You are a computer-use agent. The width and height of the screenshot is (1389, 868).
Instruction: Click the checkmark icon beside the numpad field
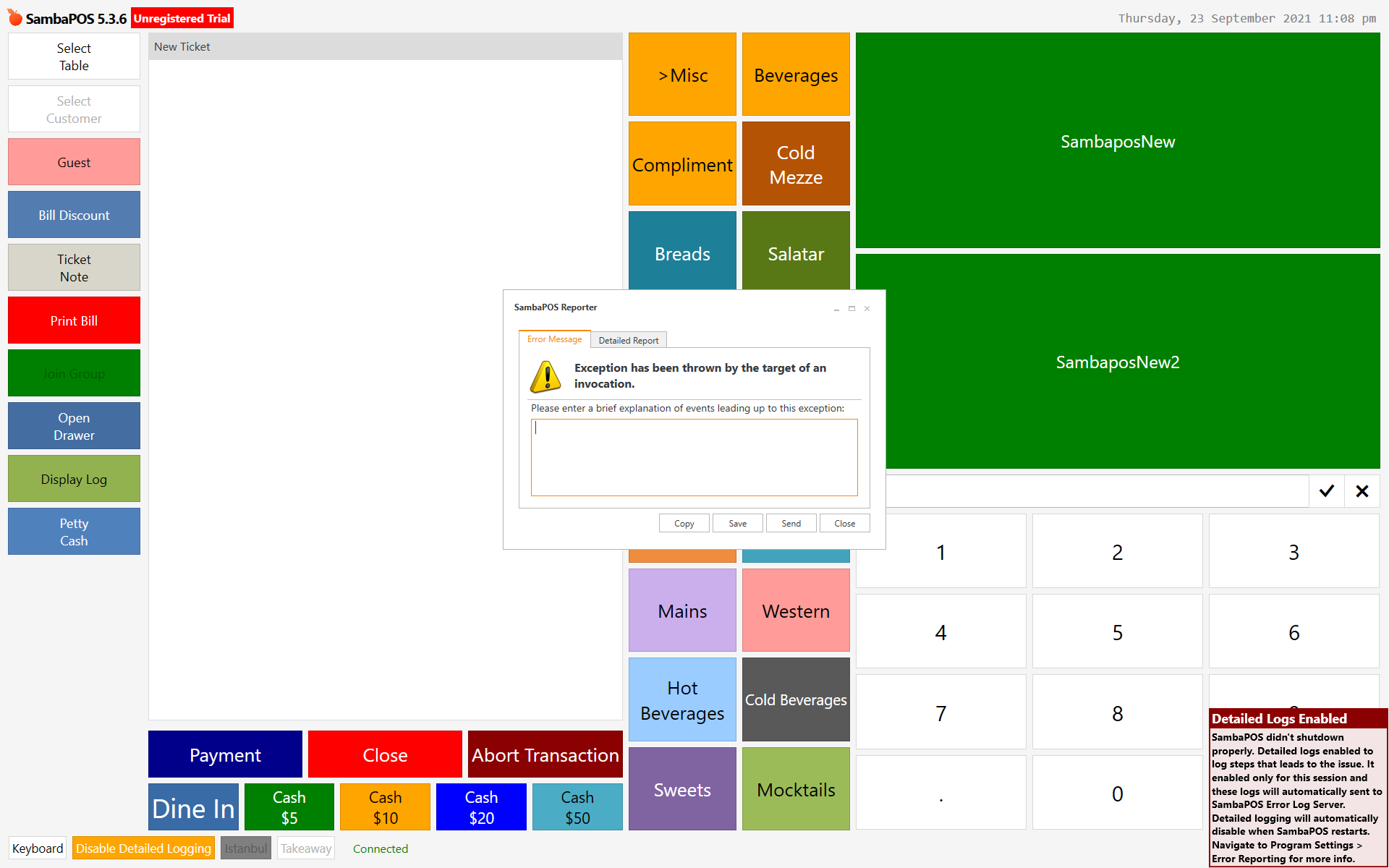[1326, 491]
